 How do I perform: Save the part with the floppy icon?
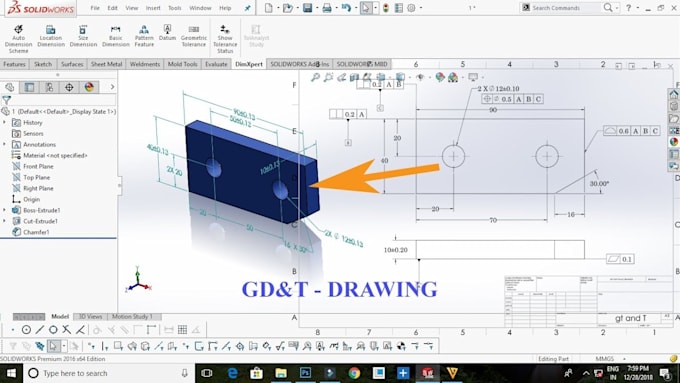(x=307, y=8)
